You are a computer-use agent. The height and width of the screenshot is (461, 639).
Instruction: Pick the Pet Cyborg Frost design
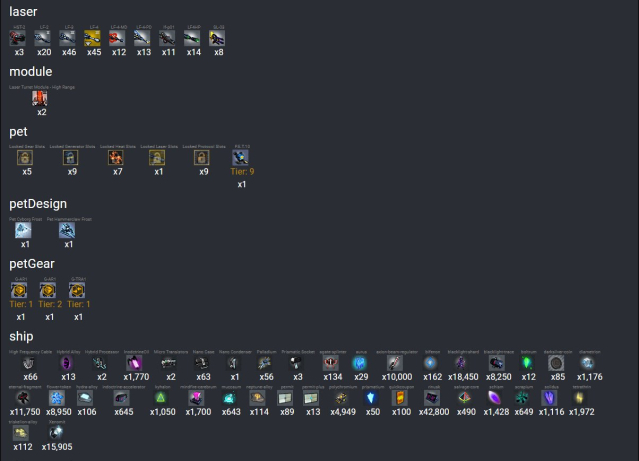pos(26,230)
